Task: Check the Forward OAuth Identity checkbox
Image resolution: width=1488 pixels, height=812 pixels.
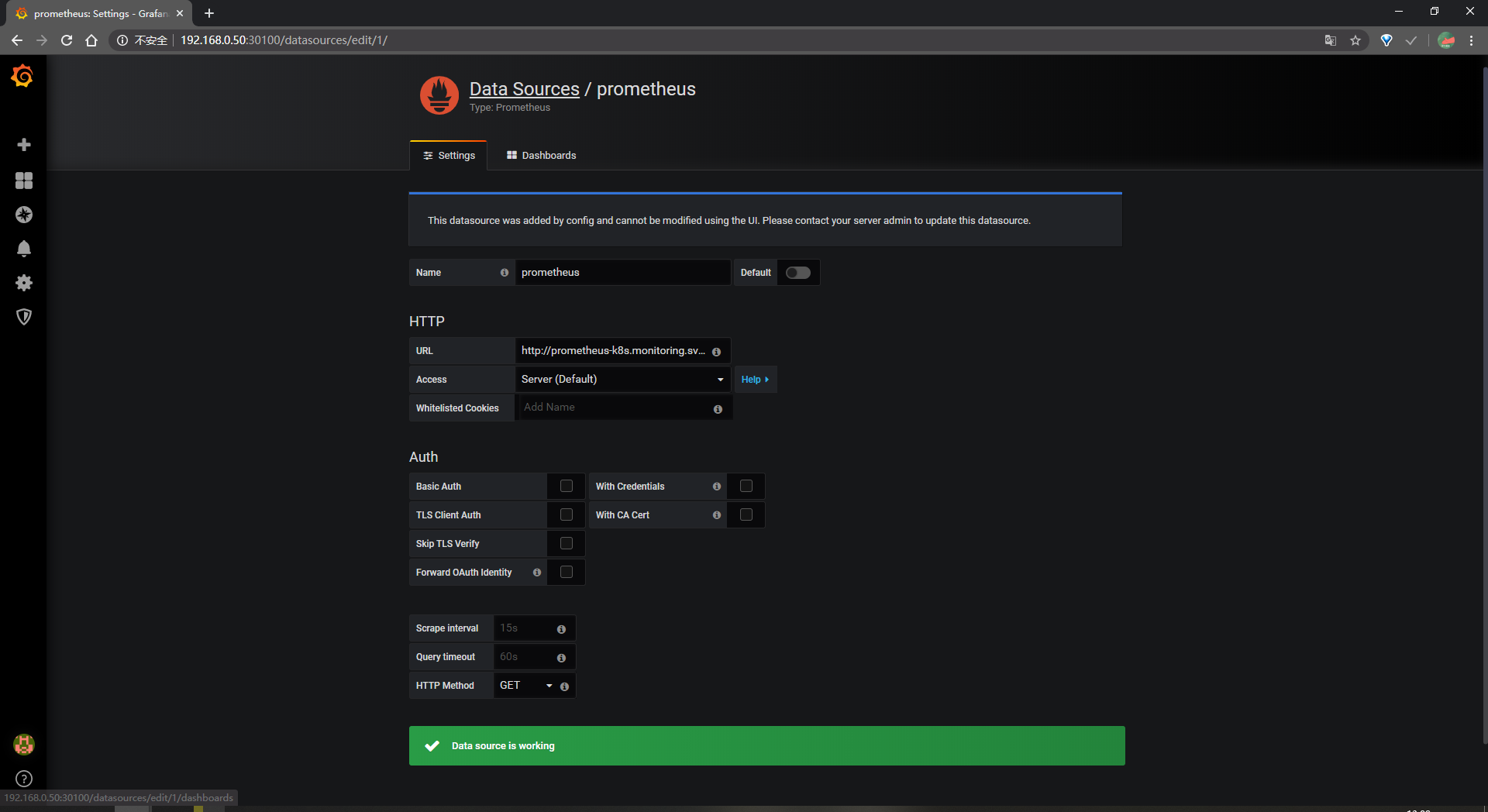Action: [567, 572]
